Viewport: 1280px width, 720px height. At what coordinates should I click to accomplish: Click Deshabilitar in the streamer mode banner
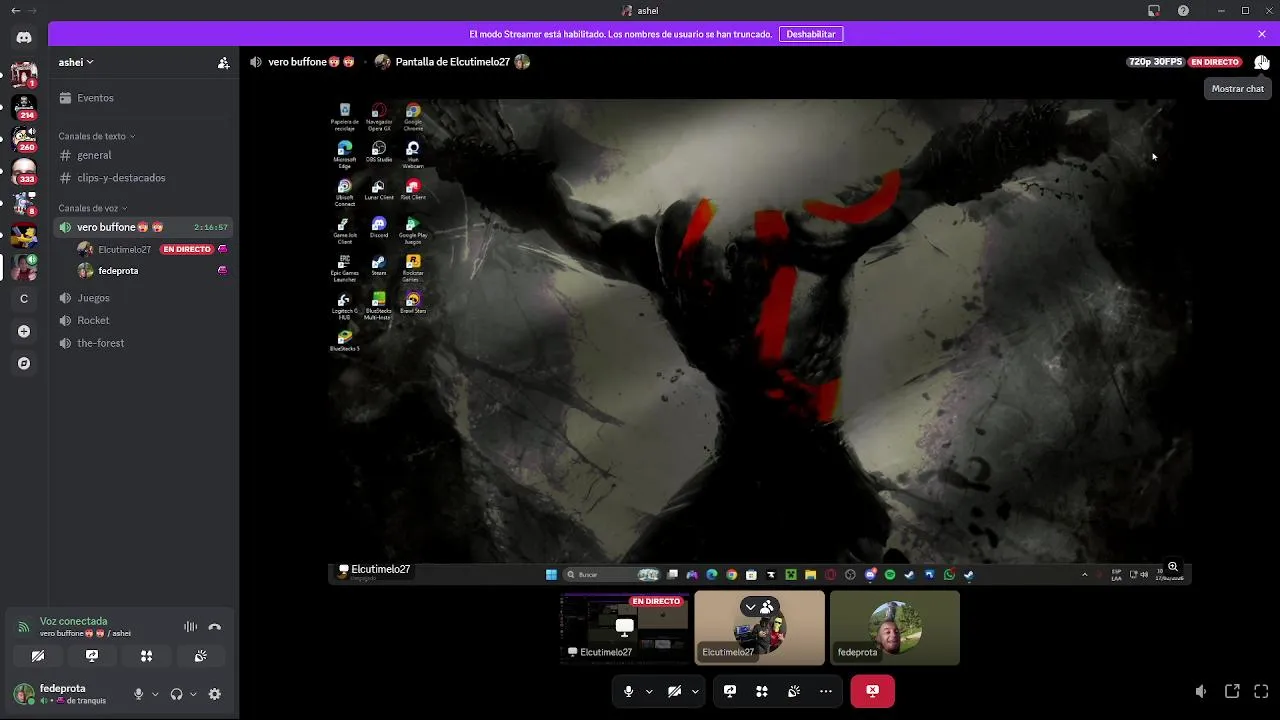811,34
